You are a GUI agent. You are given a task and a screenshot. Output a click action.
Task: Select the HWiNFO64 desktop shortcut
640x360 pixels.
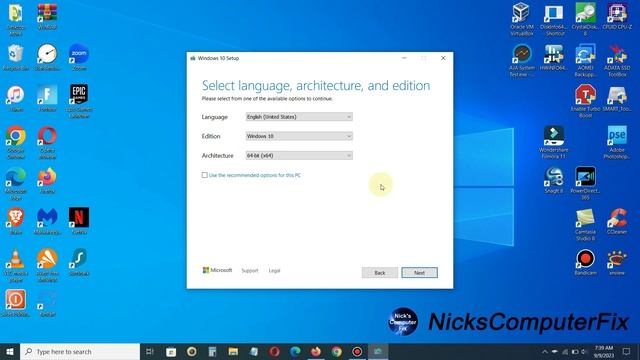(x=553, y=57)
